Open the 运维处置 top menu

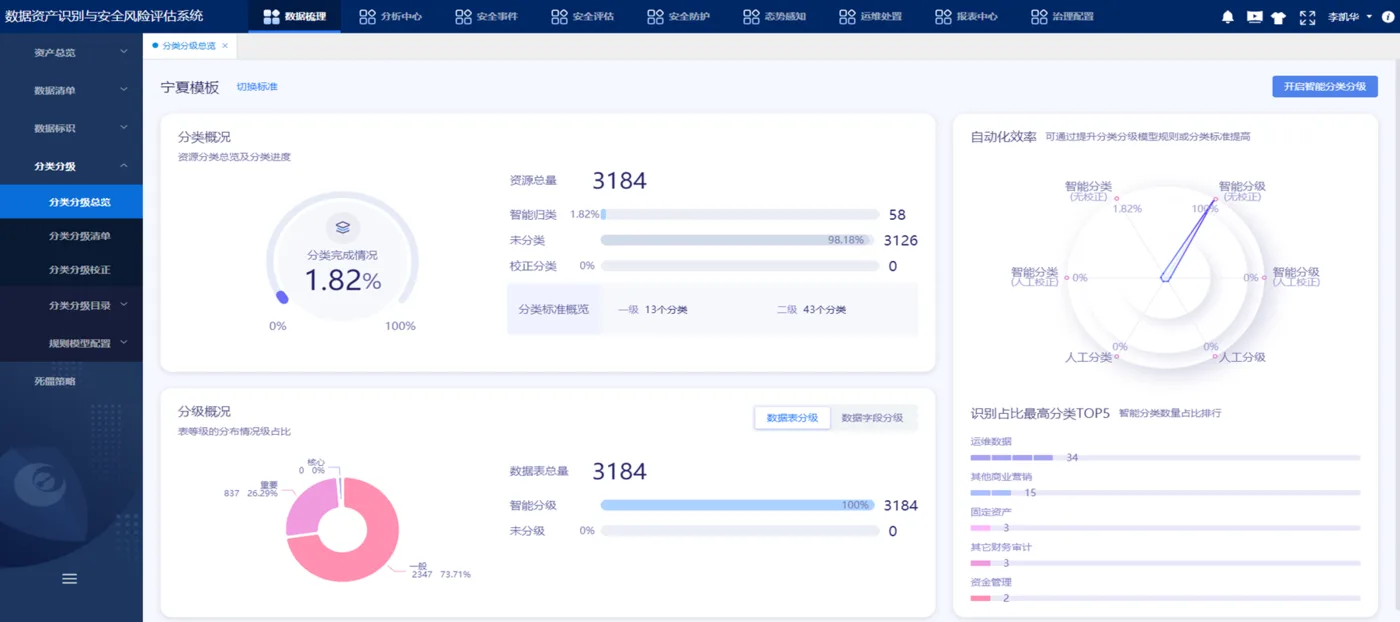[x=870, y=16]
